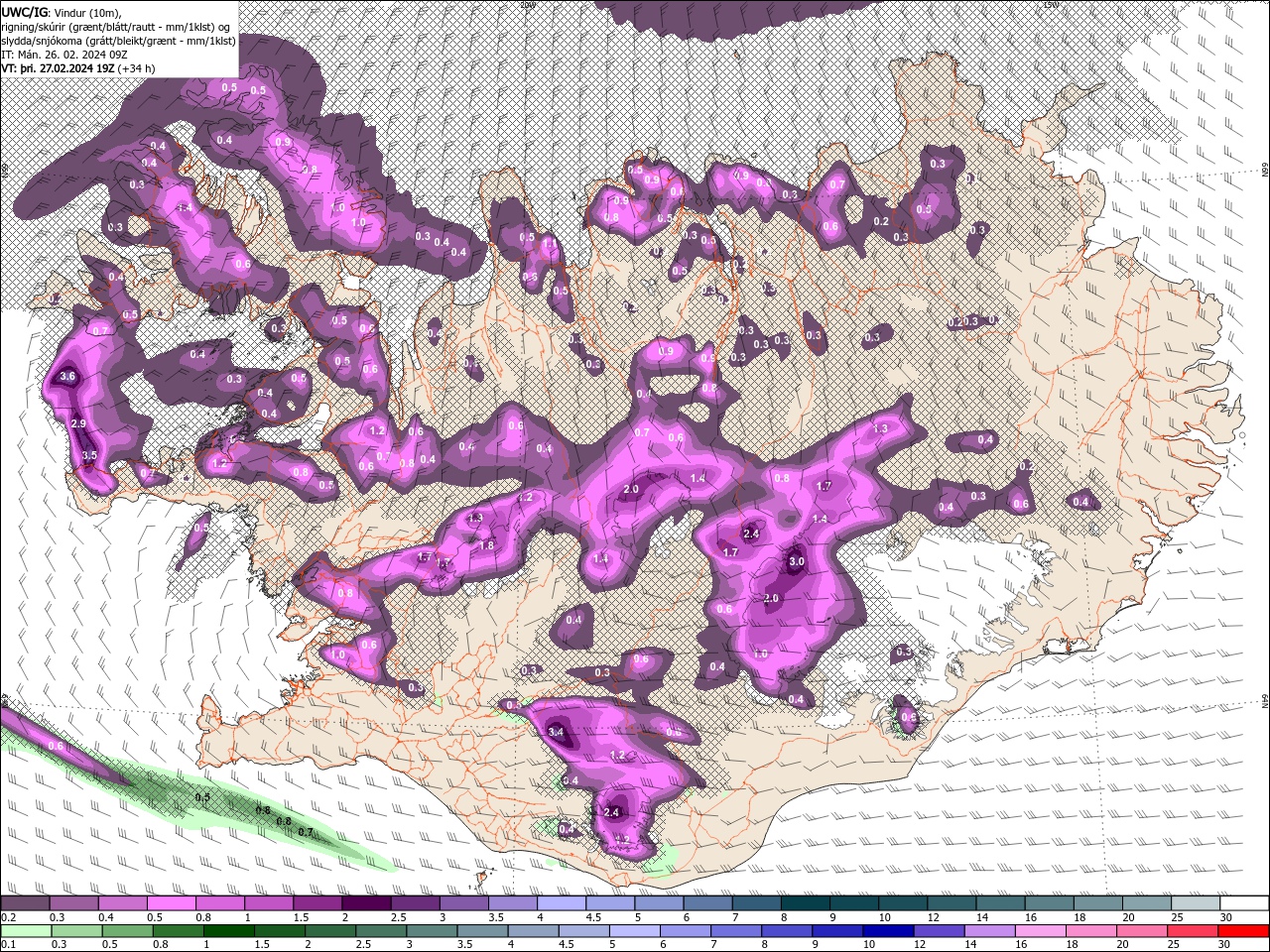
Task: Click the navy blue swatch labeled 10, lower legend
Action: [x=887, y=930]
